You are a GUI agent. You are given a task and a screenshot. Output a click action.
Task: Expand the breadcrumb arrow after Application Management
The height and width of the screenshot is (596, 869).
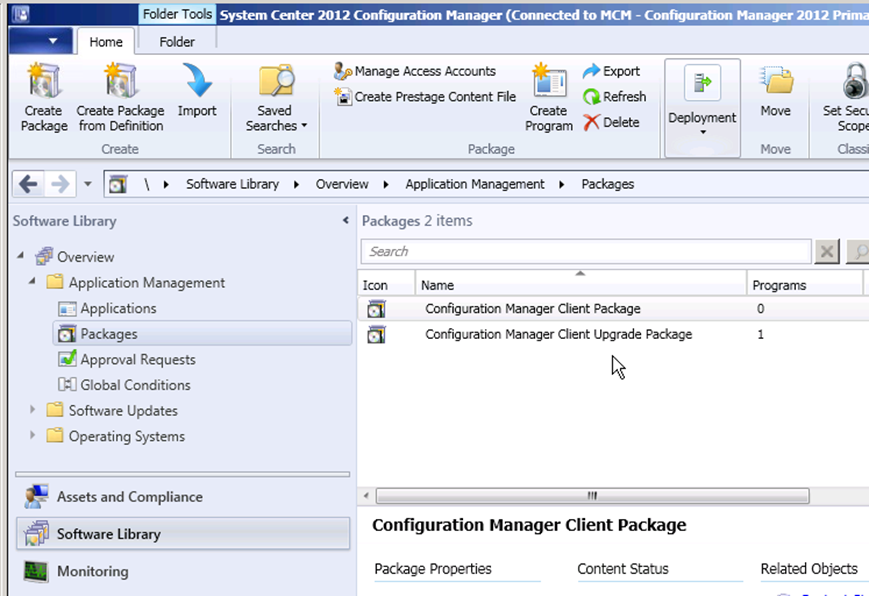[562, 184]
